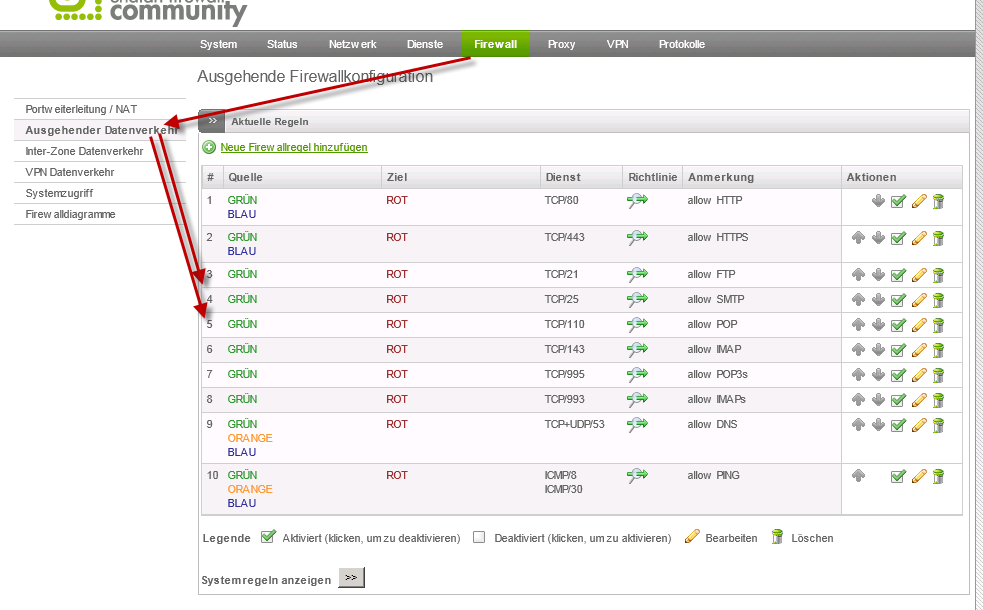Move rule 2 allow HTTPS up
The image size is (983, 610).
tap(858, 238)
